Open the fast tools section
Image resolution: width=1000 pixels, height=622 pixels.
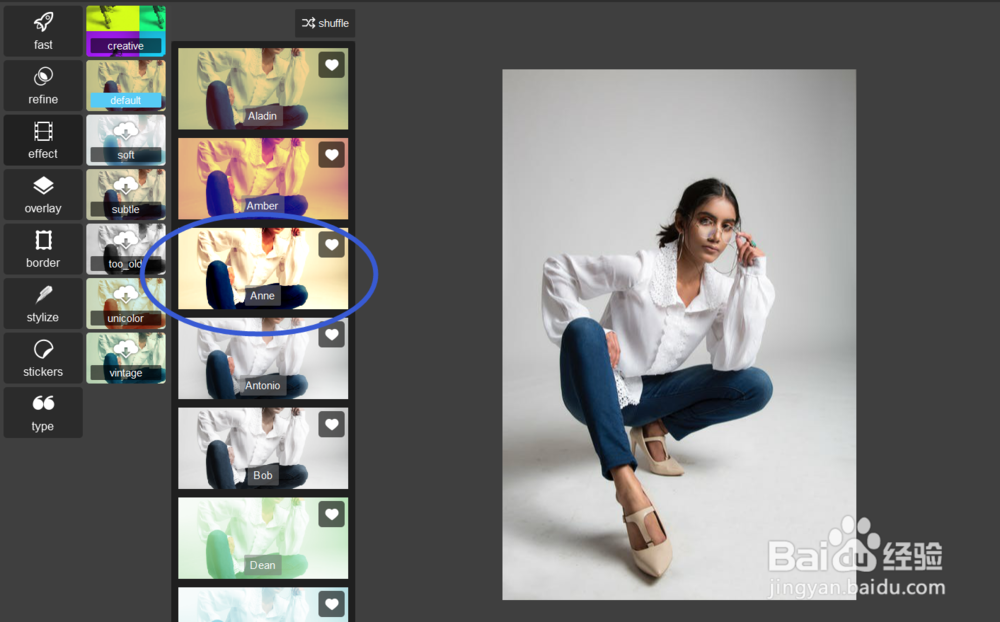pyautogui.click(x=43, y=31)
